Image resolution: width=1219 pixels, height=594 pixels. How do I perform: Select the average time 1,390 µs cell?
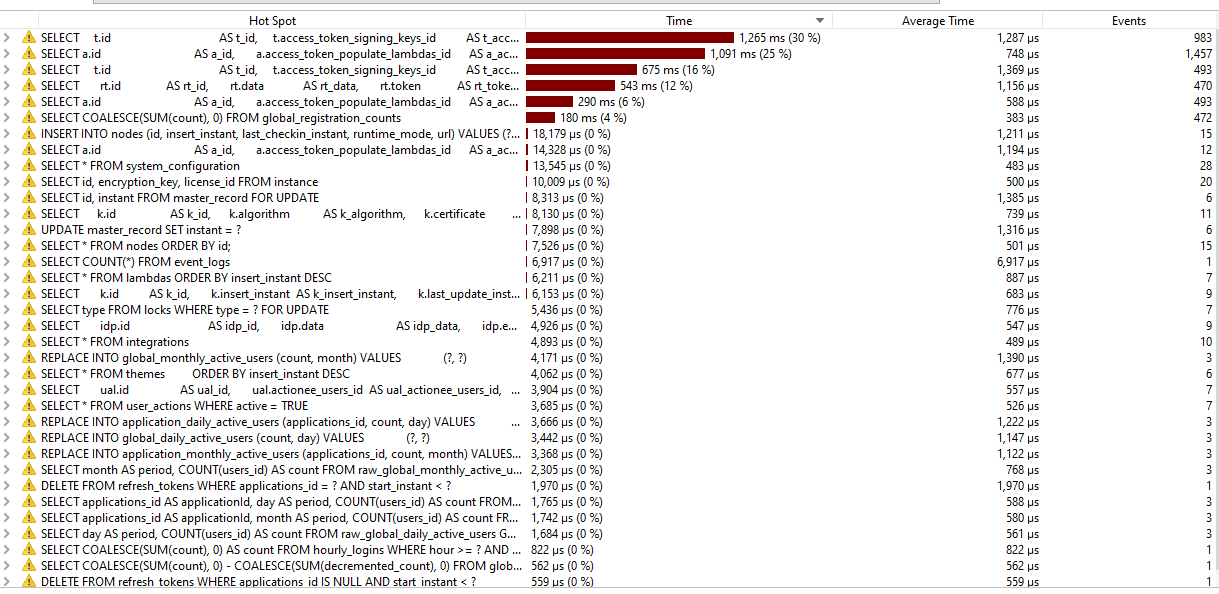click(1018, 358)
